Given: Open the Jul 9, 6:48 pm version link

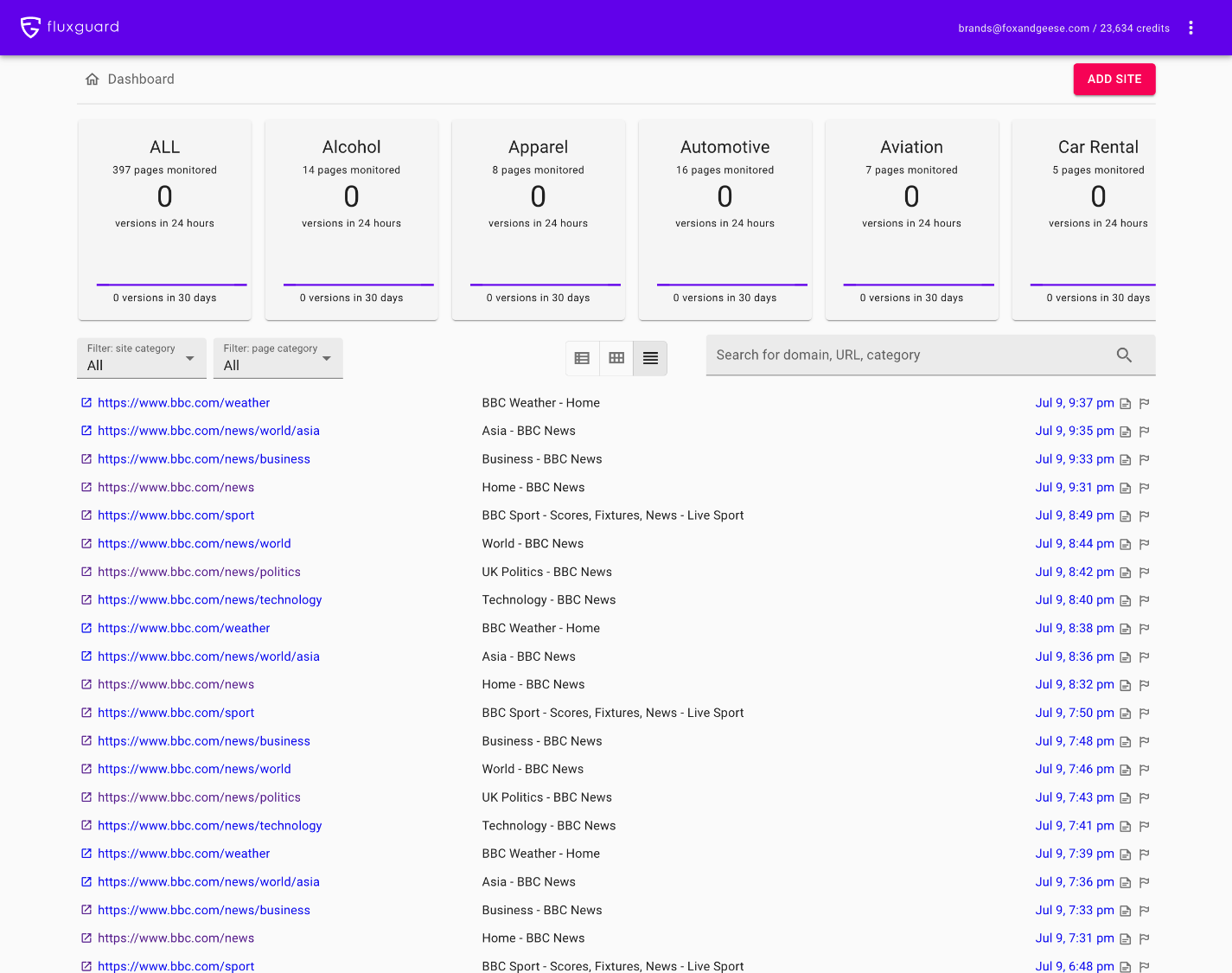Looking at the screenshot, I should 1075,967.
